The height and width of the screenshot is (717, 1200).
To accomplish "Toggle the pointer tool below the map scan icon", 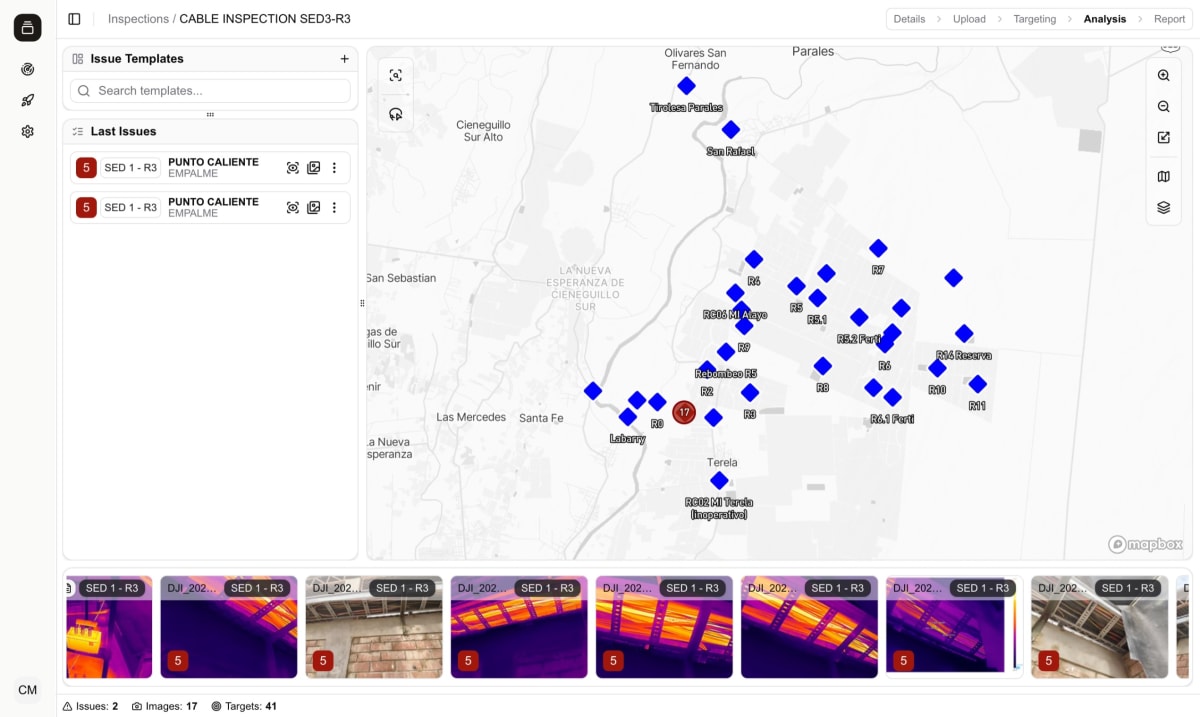I will (x=396, y=113).
